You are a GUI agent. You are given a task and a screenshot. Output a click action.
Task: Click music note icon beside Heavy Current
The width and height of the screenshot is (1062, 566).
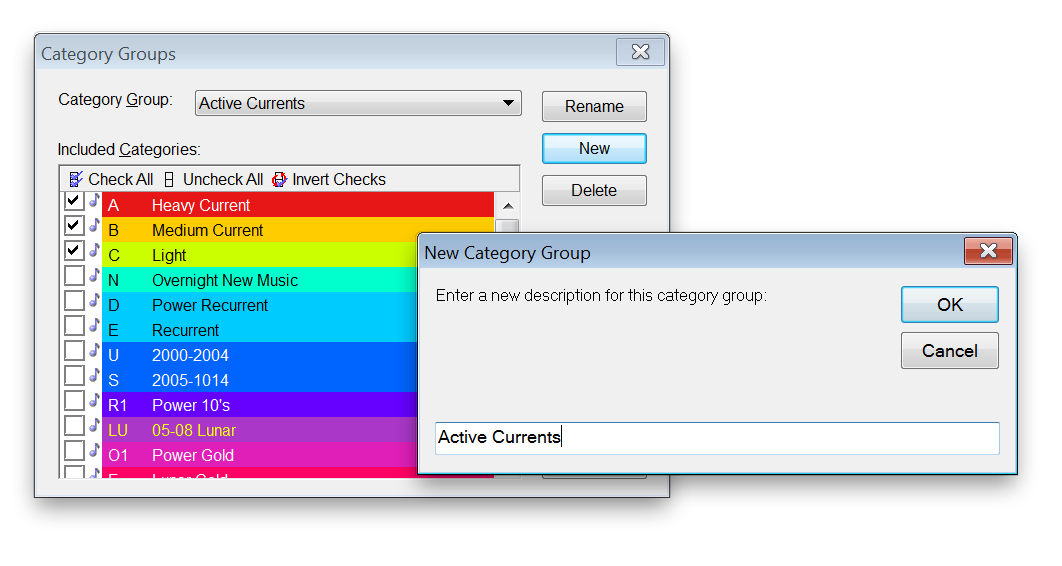[94, 201]
